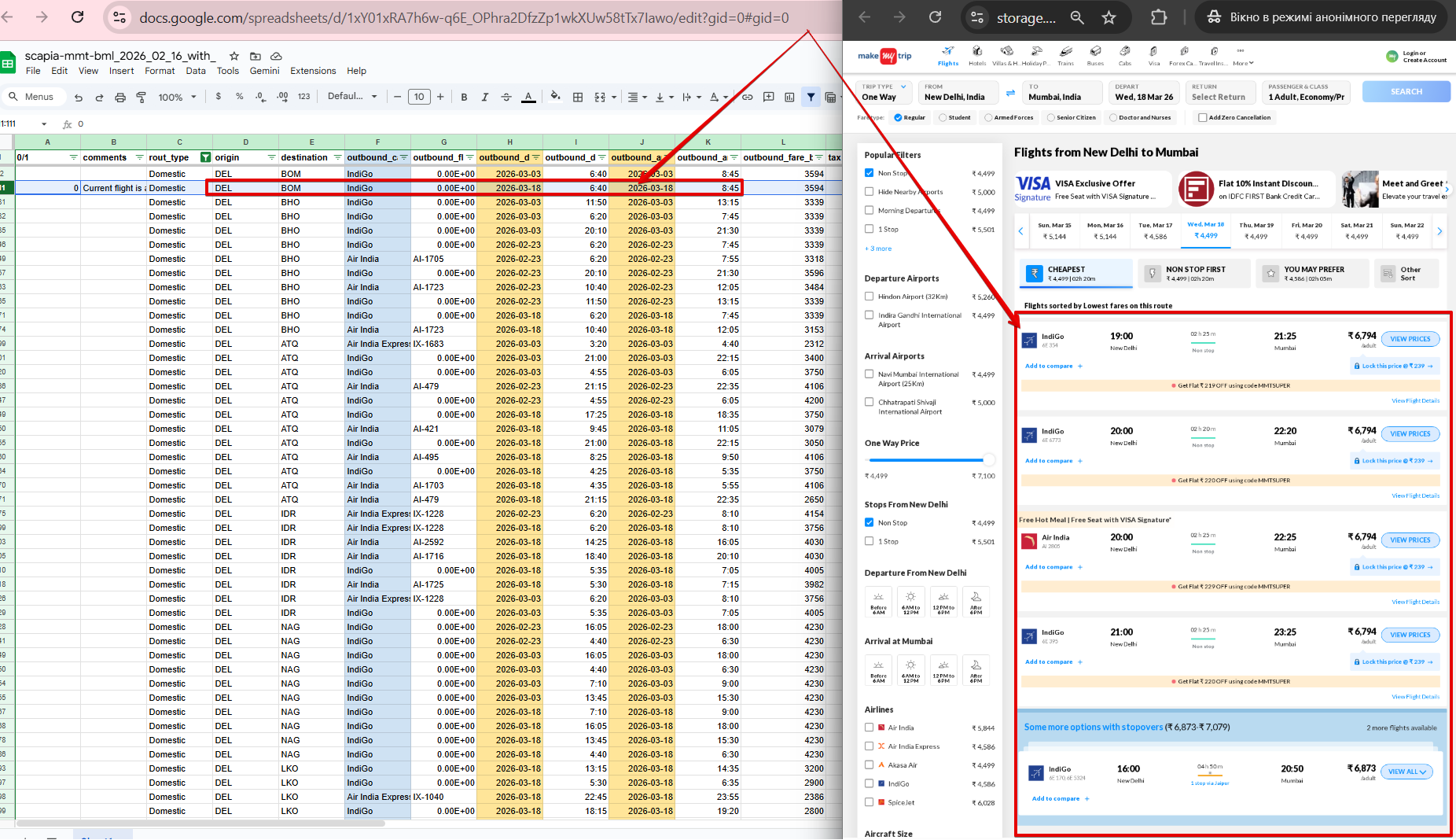Select the Buses icon on MakeMyTrip
The image size is (1456, 840).
point(1095,55)
